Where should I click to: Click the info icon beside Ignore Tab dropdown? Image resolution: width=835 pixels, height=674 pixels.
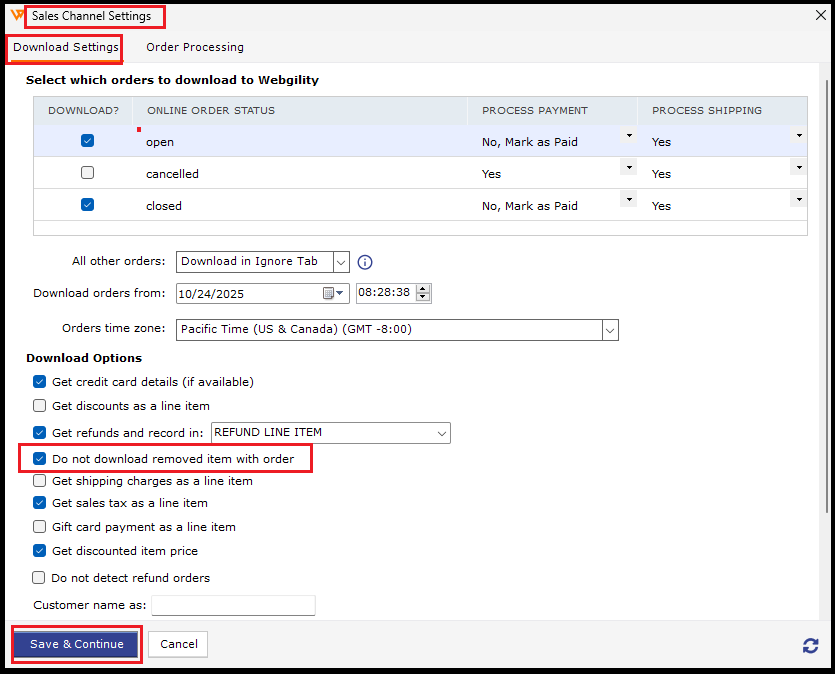click(365, 262)
